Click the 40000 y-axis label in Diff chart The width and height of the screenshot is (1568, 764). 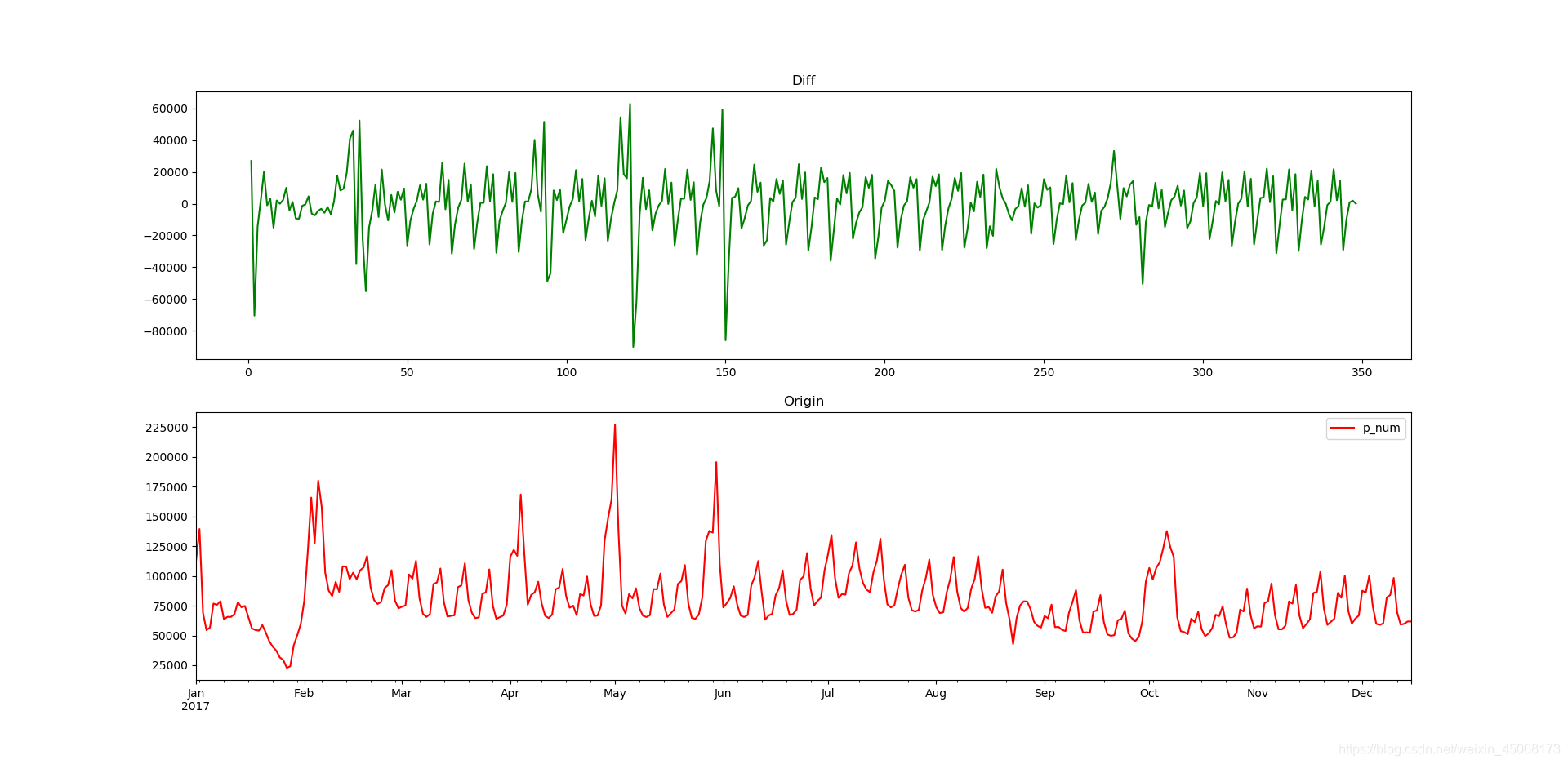point(171,140)
